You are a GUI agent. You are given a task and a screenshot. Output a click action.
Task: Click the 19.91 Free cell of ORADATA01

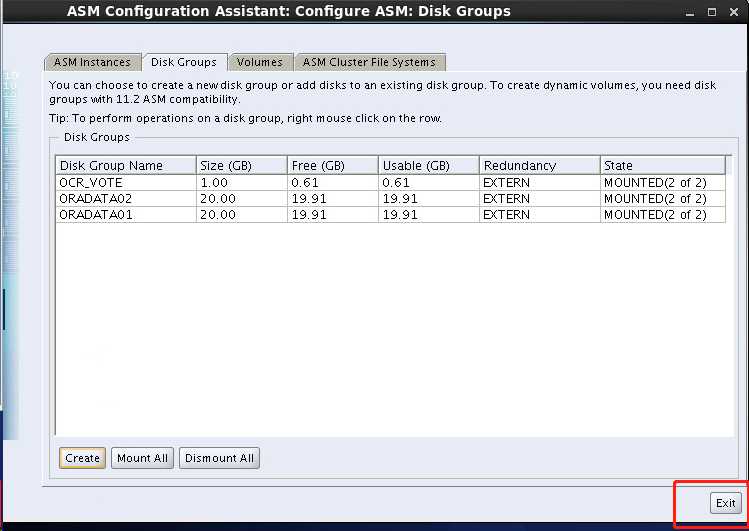(x=332, y=215)
